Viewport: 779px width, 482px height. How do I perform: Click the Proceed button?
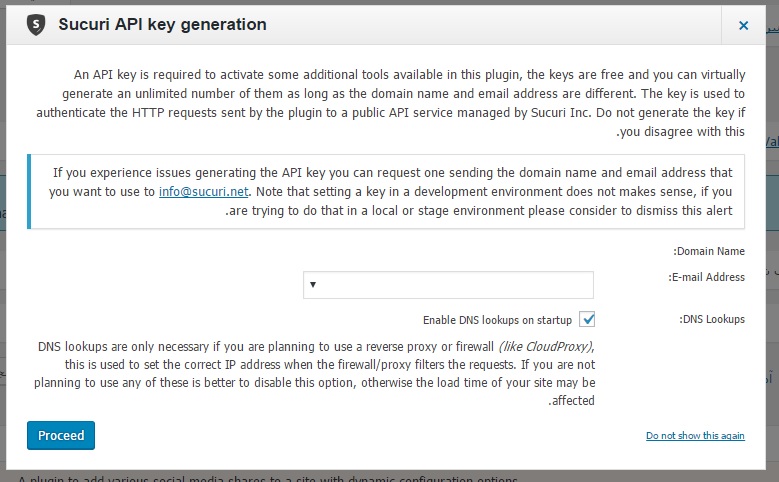[x=61, y=436]
